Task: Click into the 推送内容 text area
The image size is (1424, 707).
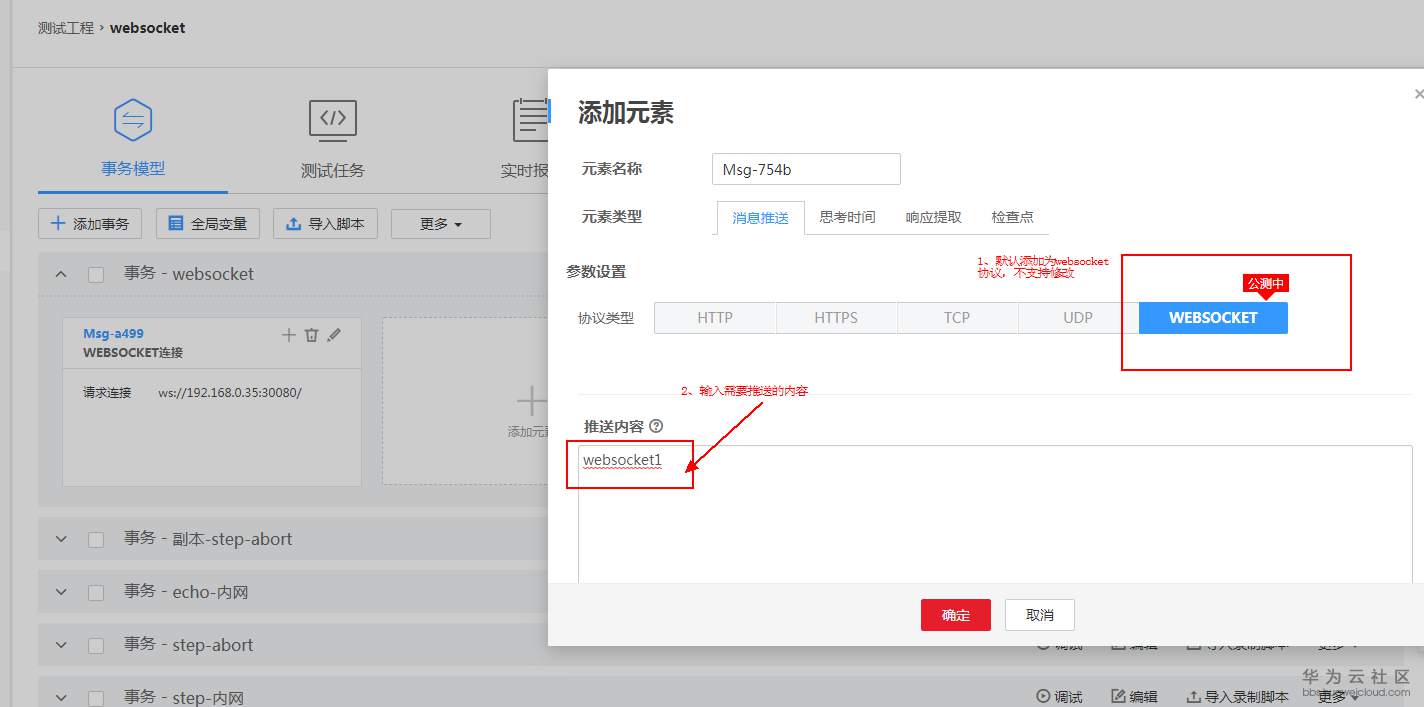Action: (x=995, y=514)
